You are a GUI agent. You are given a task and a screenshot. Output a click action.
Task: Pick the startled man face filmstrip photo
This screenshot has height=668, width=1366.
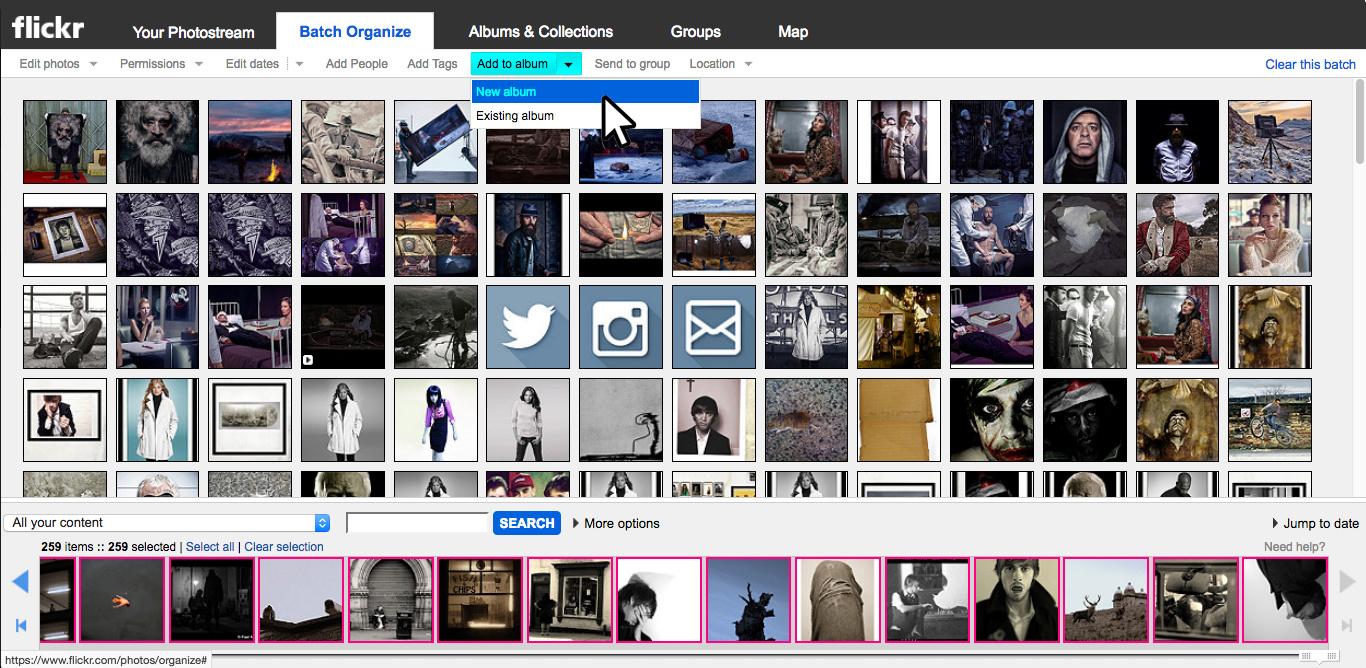[1016, 600]
